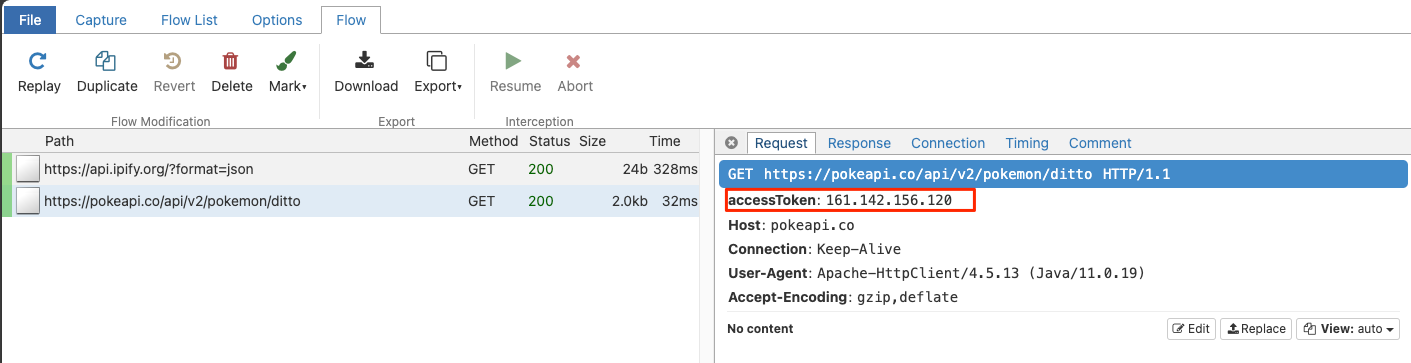Delete the selected flow
The image size is (1411, 363).
pos(232,73)
